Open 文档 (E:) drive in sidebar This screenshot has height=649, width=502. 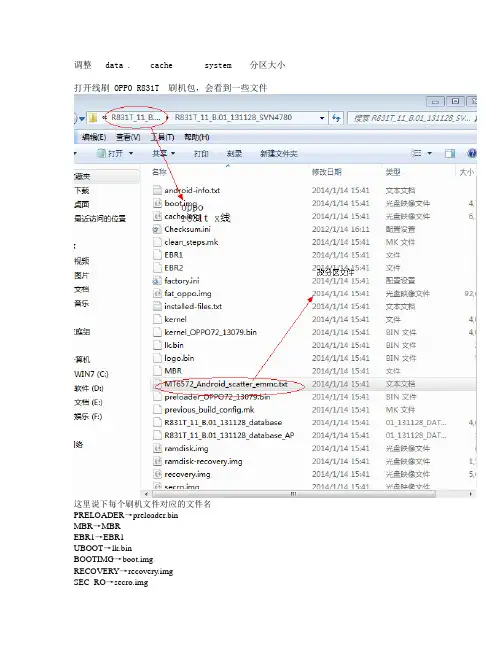point(88,402)
